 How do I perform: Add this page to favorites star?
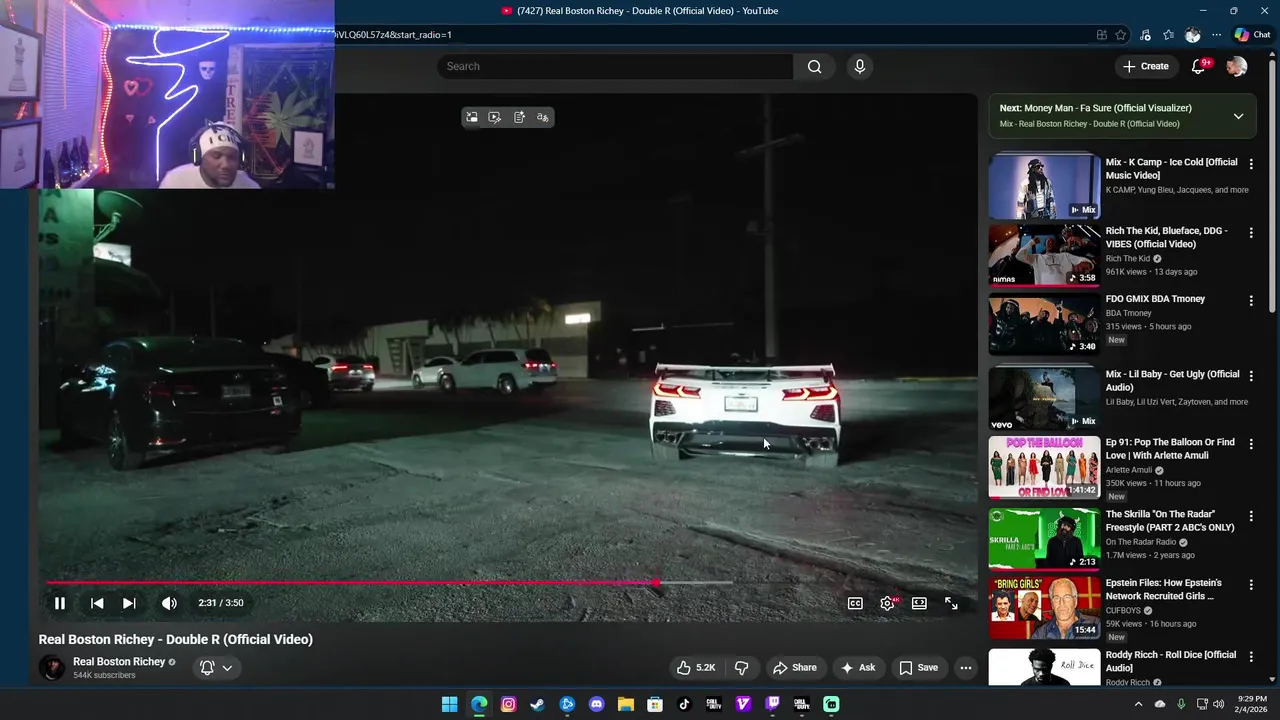pyautogui.click(x=1121, y=35)
